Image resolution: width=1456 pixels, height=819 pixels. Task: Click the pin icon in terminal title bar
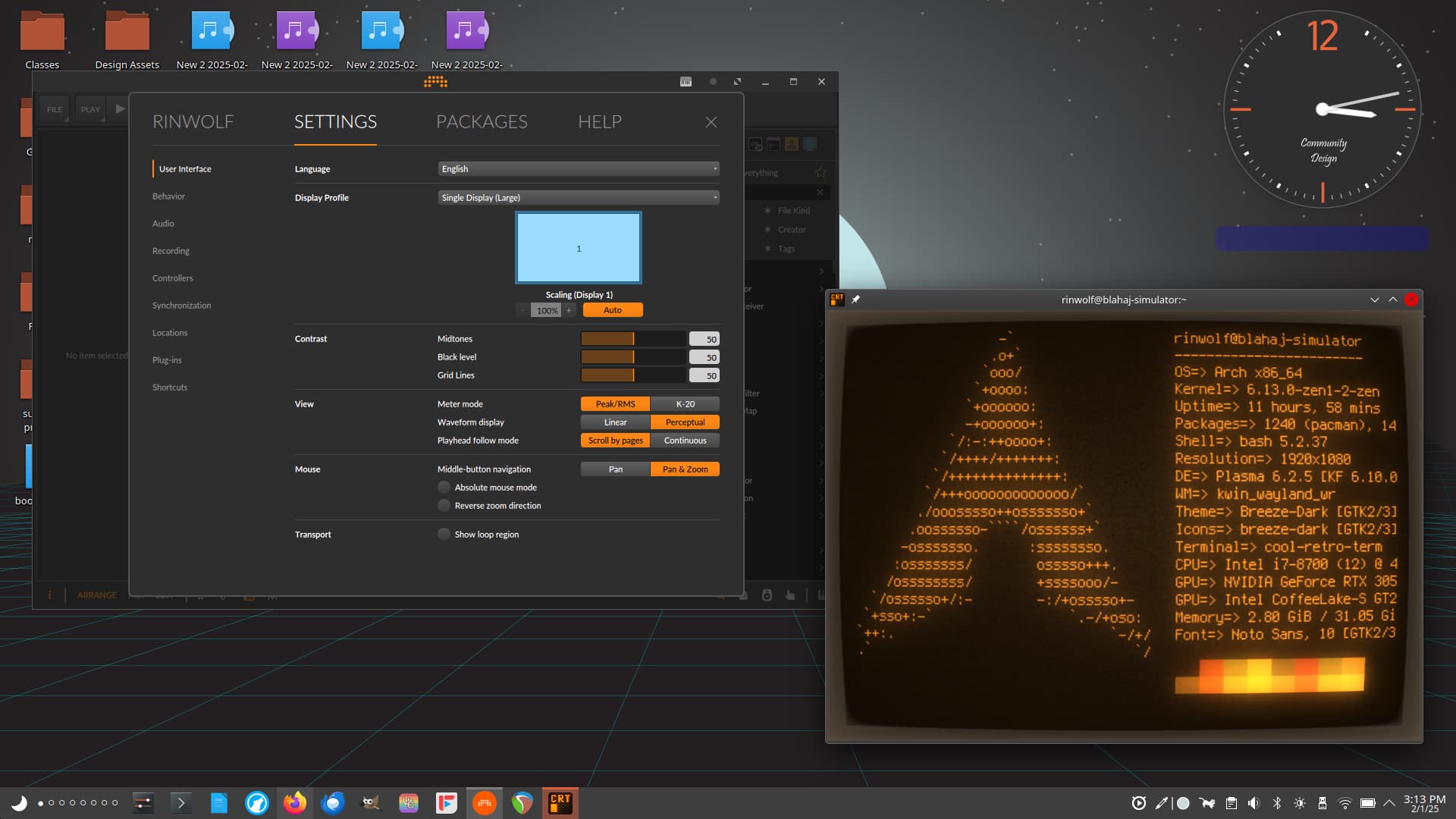pyautogui.click(x=856, y=300)
